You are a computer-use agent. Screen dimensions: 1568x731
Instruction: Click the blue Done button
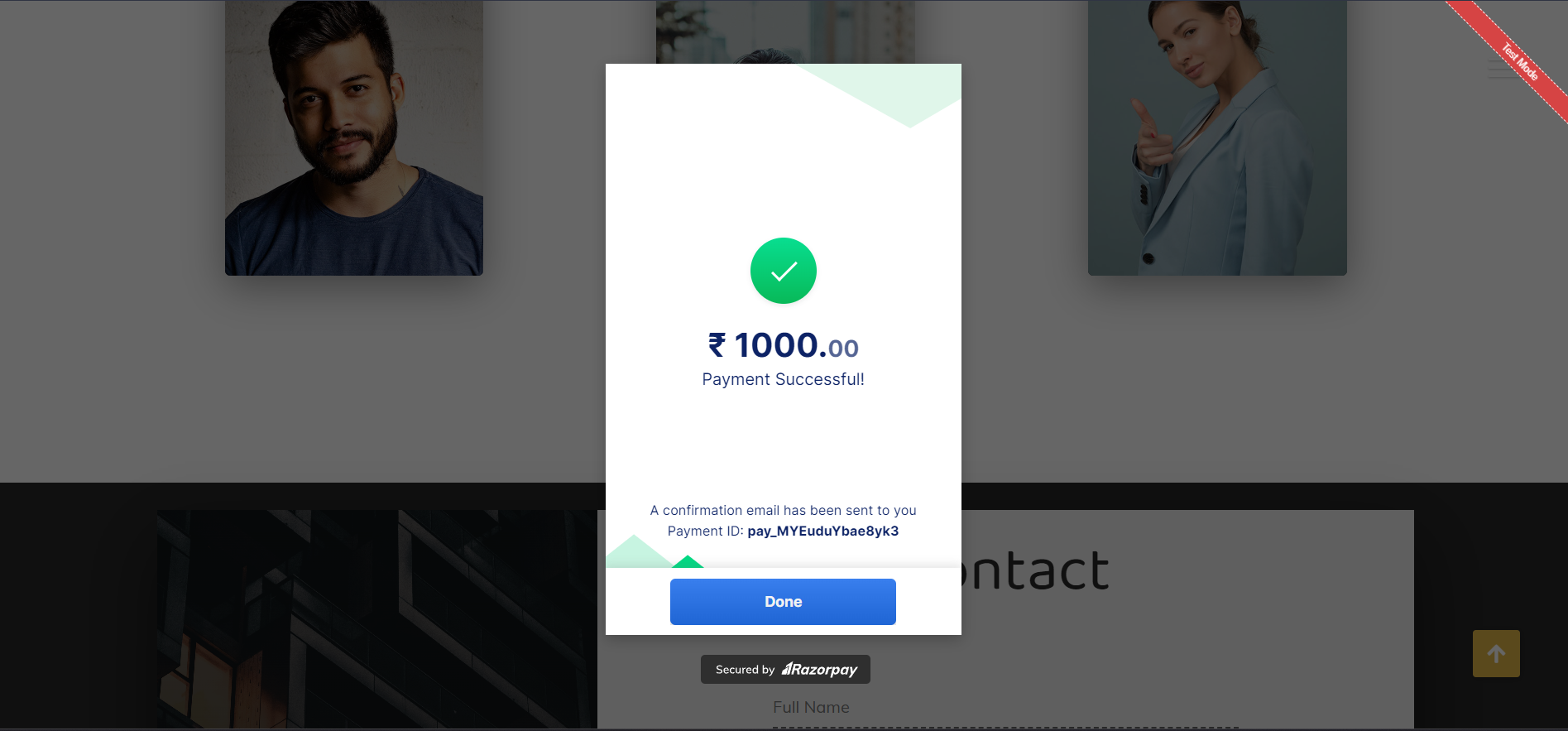coord(783,602)
